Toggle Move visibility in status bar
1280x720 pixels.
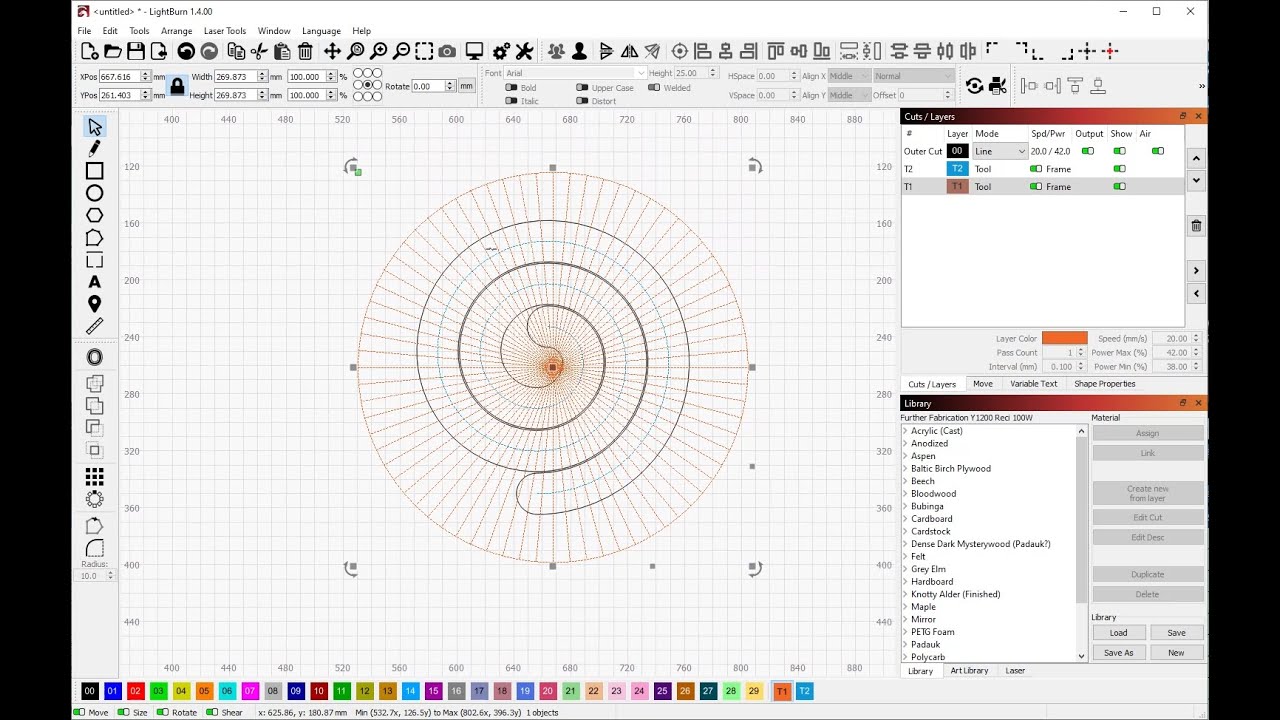click(79, 712)
